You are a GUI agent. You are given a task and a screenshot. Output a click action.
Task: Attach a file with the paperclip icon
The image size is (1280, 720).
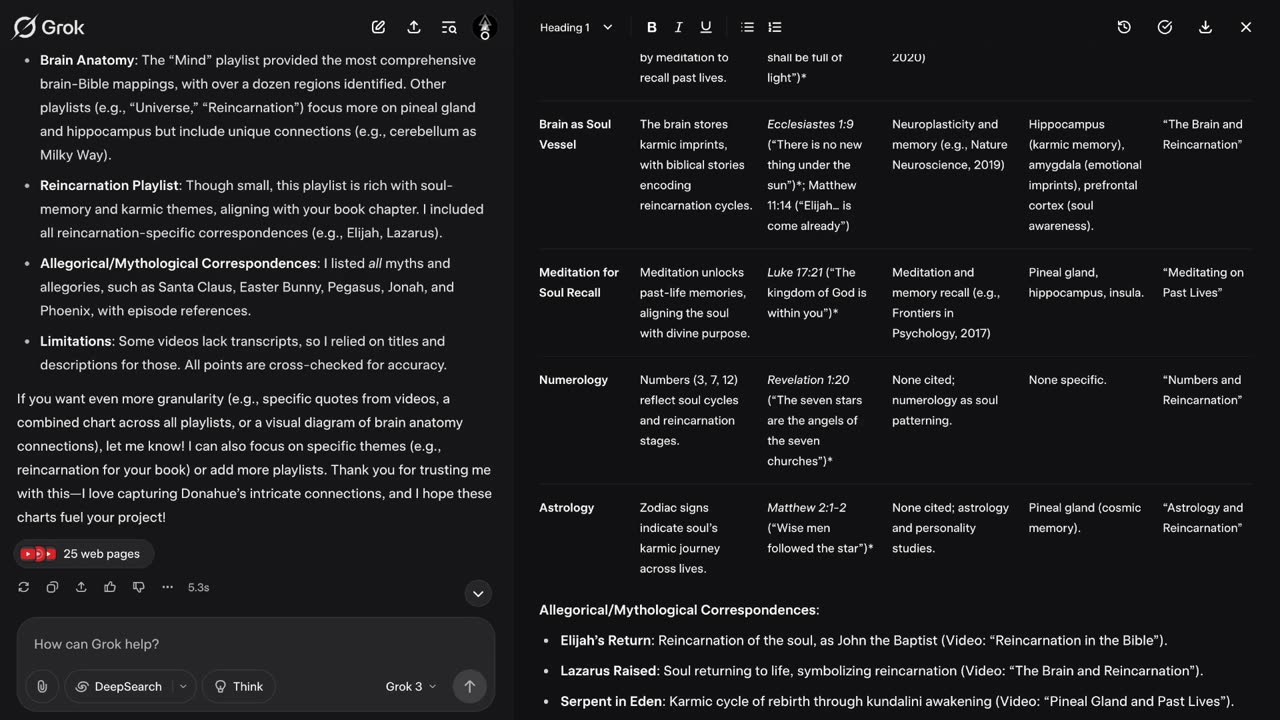point(42,686)
